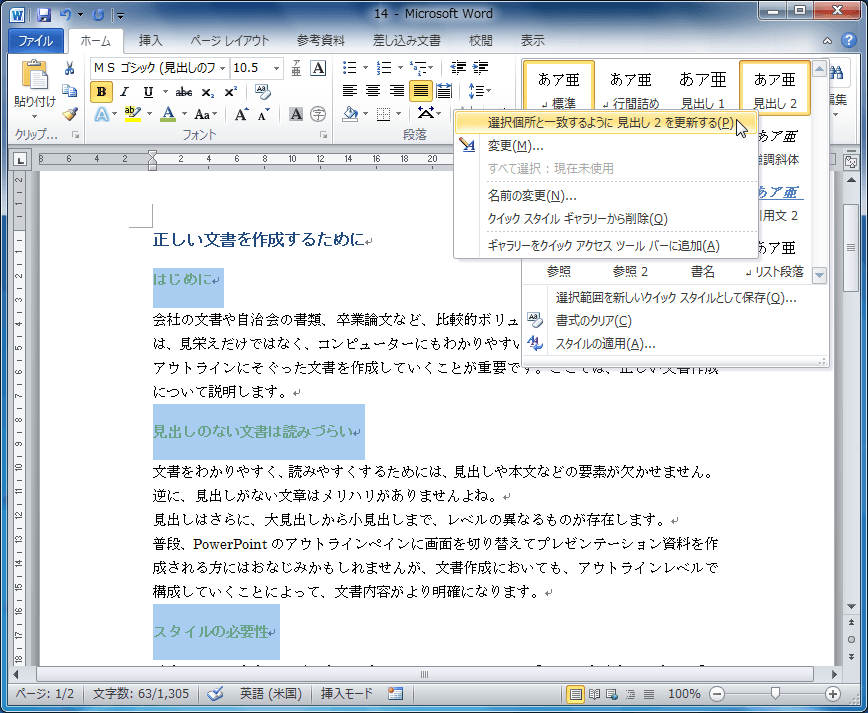This screenshot has width=868, height=713.
Task: Open the Clear Formatting eraser icon
Action: click(262, 92)
